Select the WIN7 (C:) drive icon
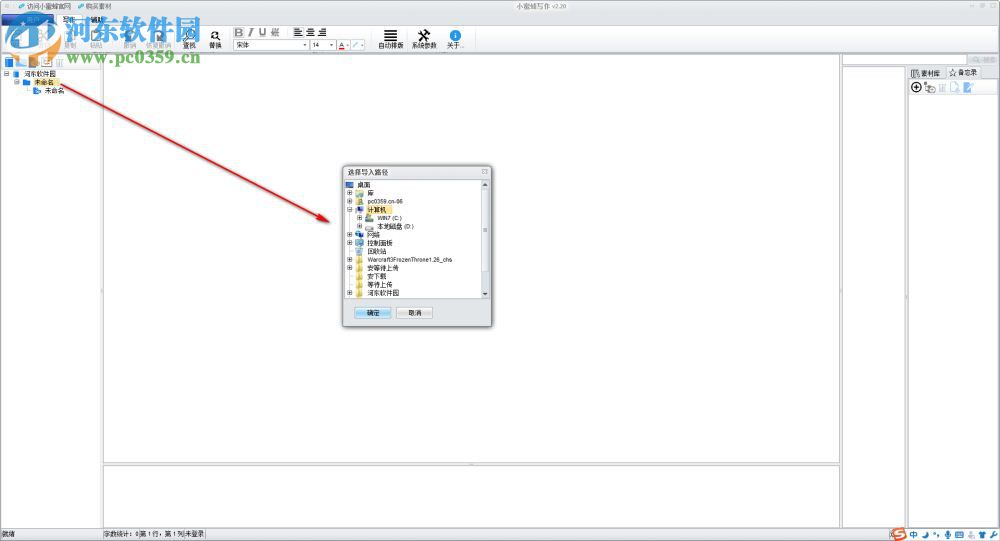The height and width of the screenshot is (541, 1000). 369,218
